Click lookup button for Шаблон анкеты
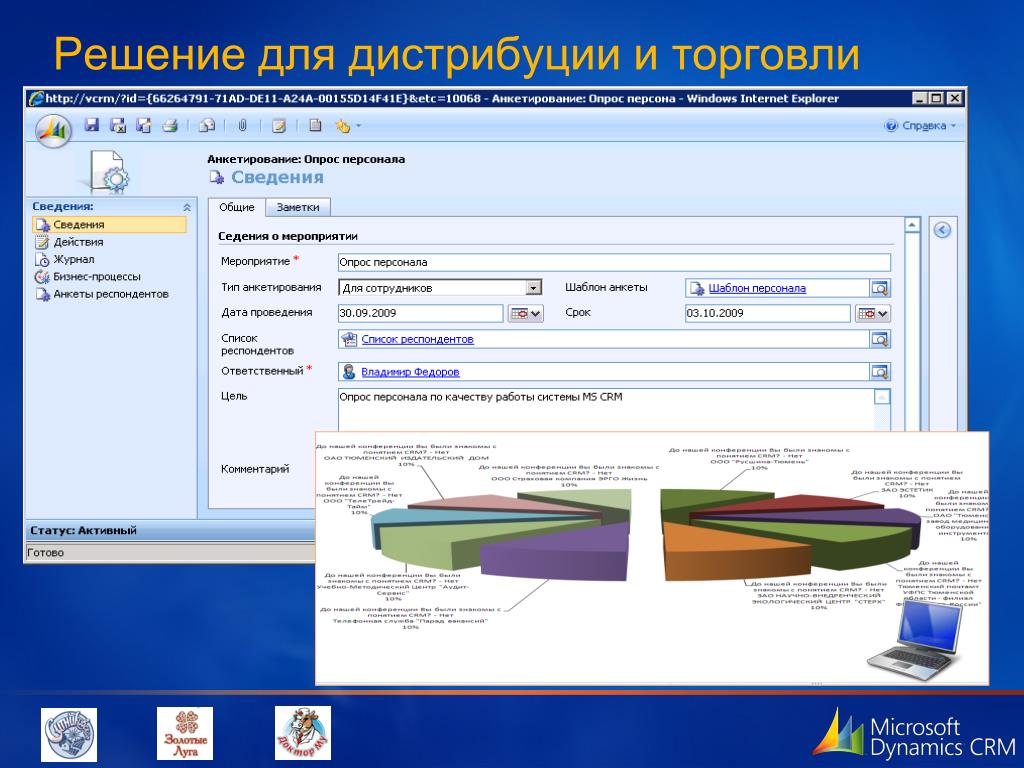The width and height of the screenshot is (1024, 768). coord(880,288)
